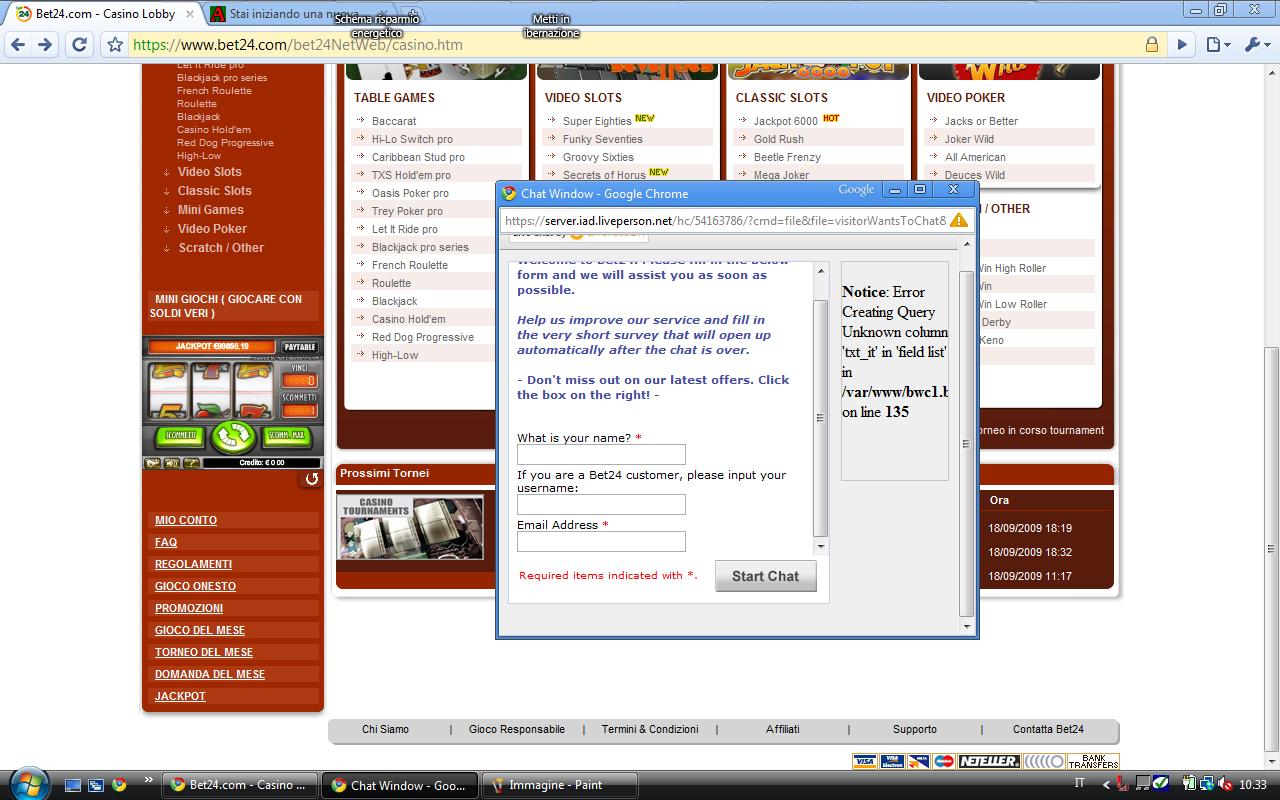The height and width of the screenshot is (800, 1280).
Task: Click the Visa payment logo
Action: [x=865, y=762]
